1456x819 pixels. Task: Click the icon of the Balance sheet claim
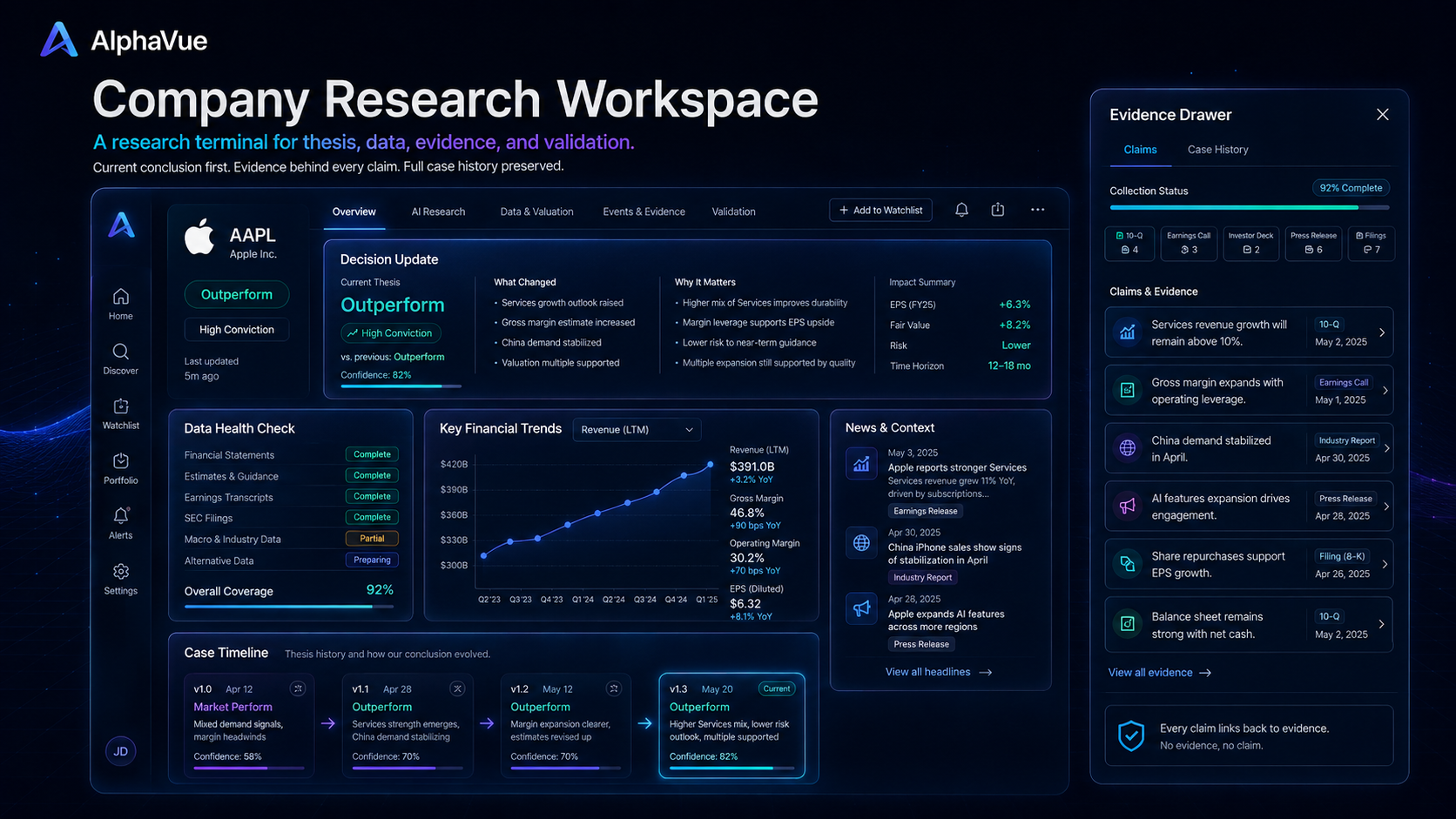[1128, 624]
